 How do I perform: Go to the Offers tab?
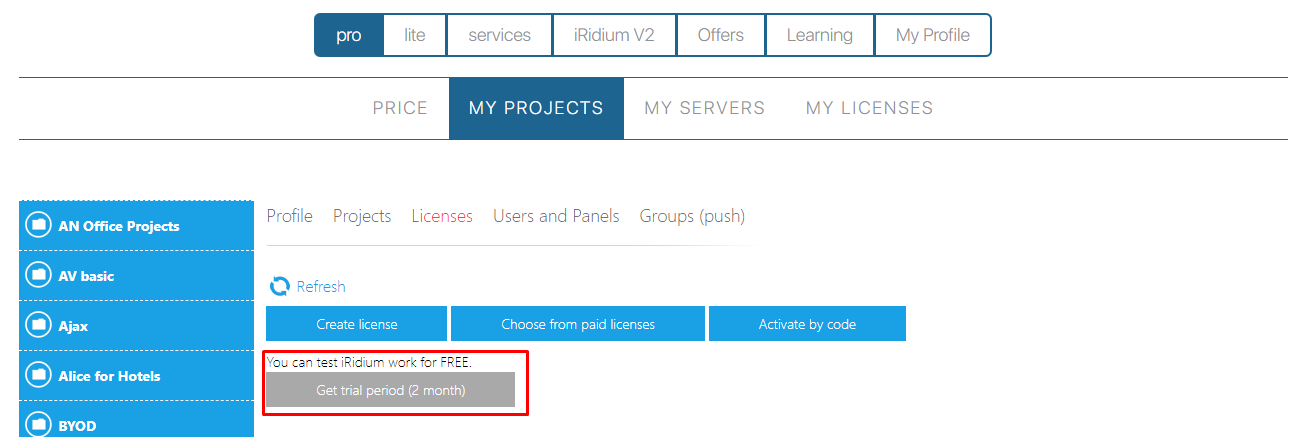[720, 35]
